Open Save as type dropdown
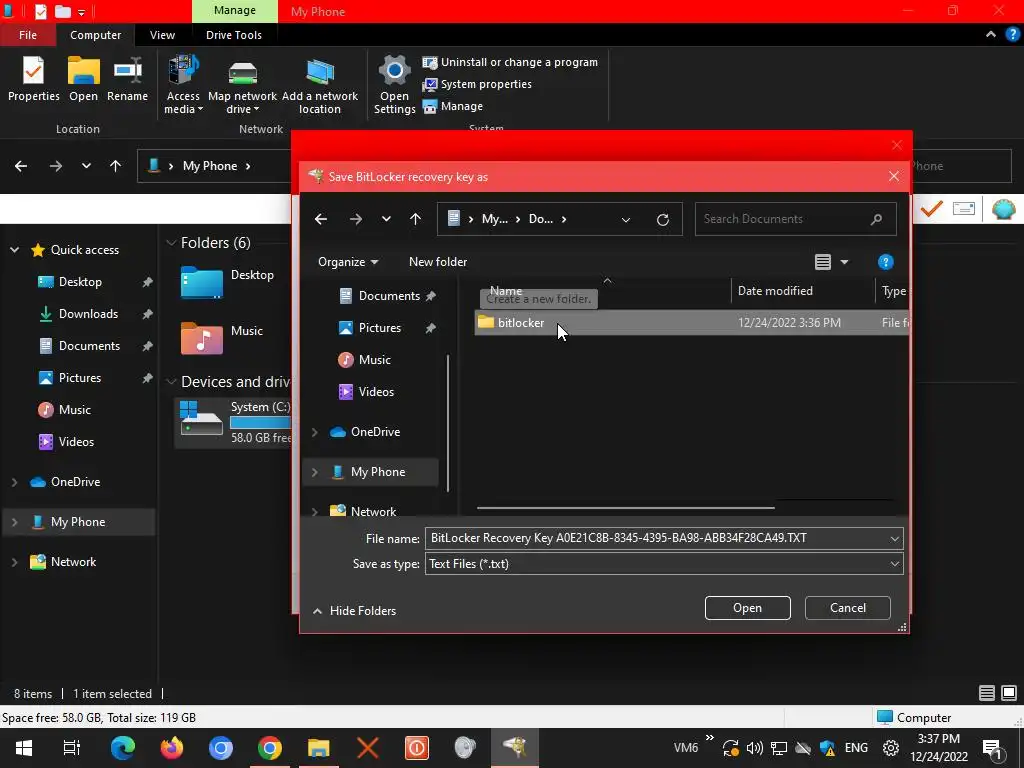The width and height of the screenshot is (1024, 768). tap(895, 564)
